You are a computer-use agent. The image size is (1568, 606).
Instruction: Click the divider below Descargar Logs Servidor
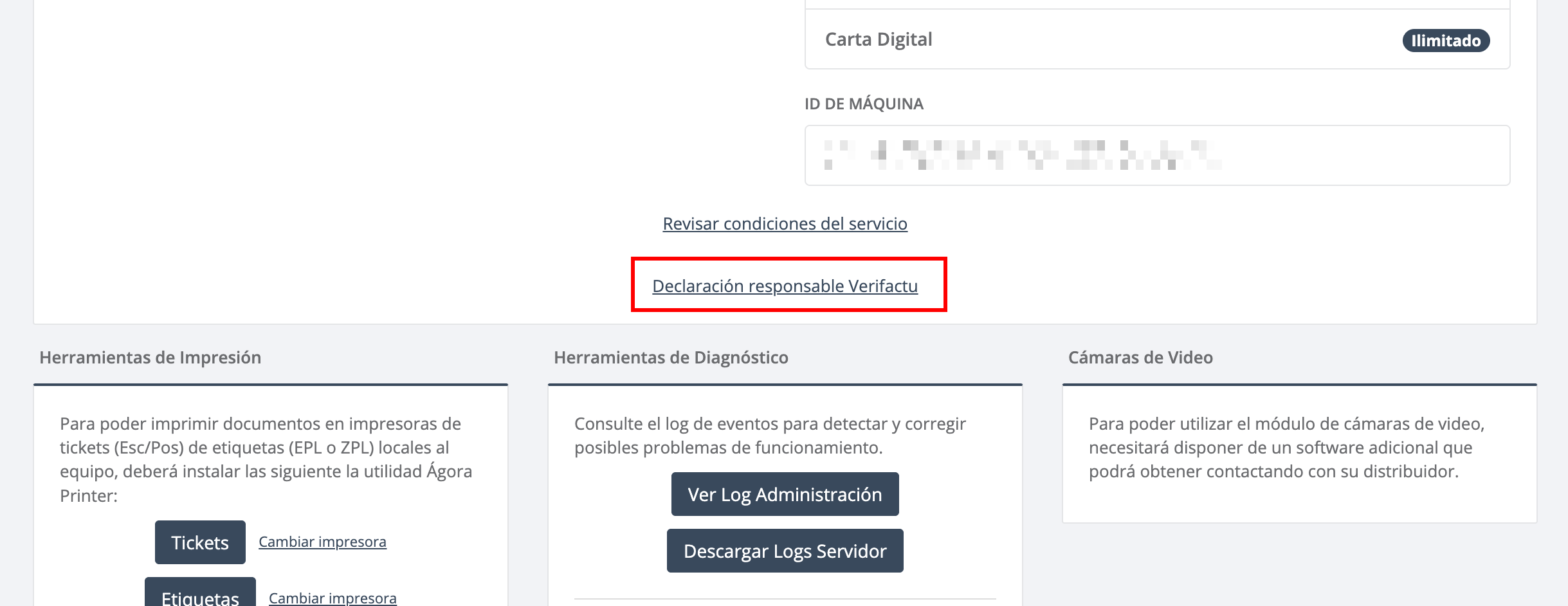[x=785, y=599]
